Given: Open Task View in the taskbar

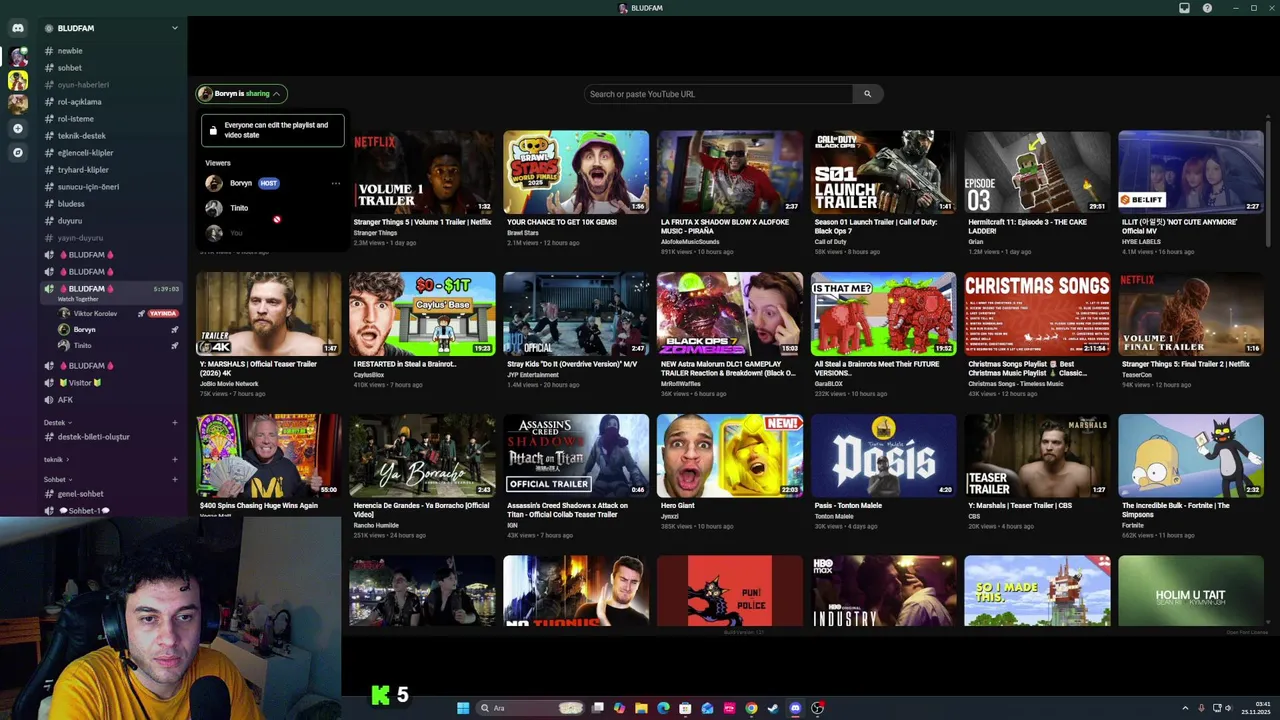Looking at the screenshot, I should (597, 708).
